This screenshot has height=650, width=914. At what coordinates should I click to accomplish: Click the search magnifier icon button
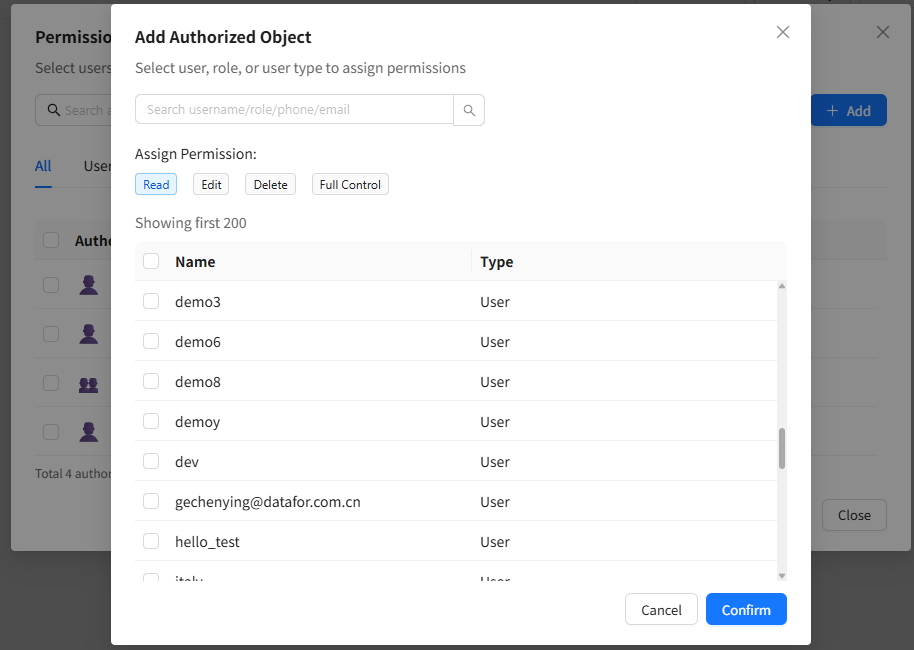[x=469, y=110]
